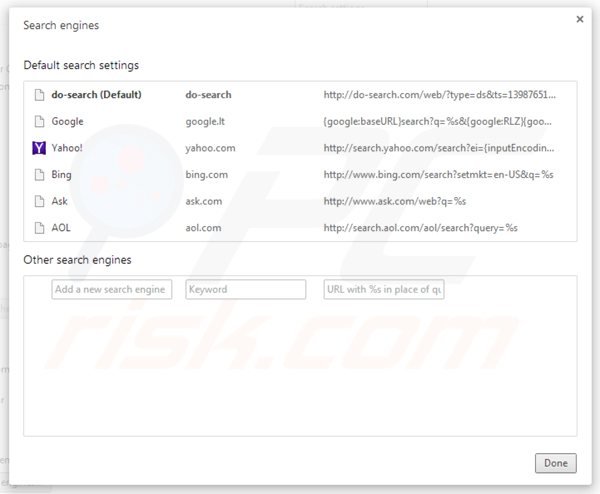Click the Done button
The width and height of the screenshot is (600, 494).
click(556, 463)
